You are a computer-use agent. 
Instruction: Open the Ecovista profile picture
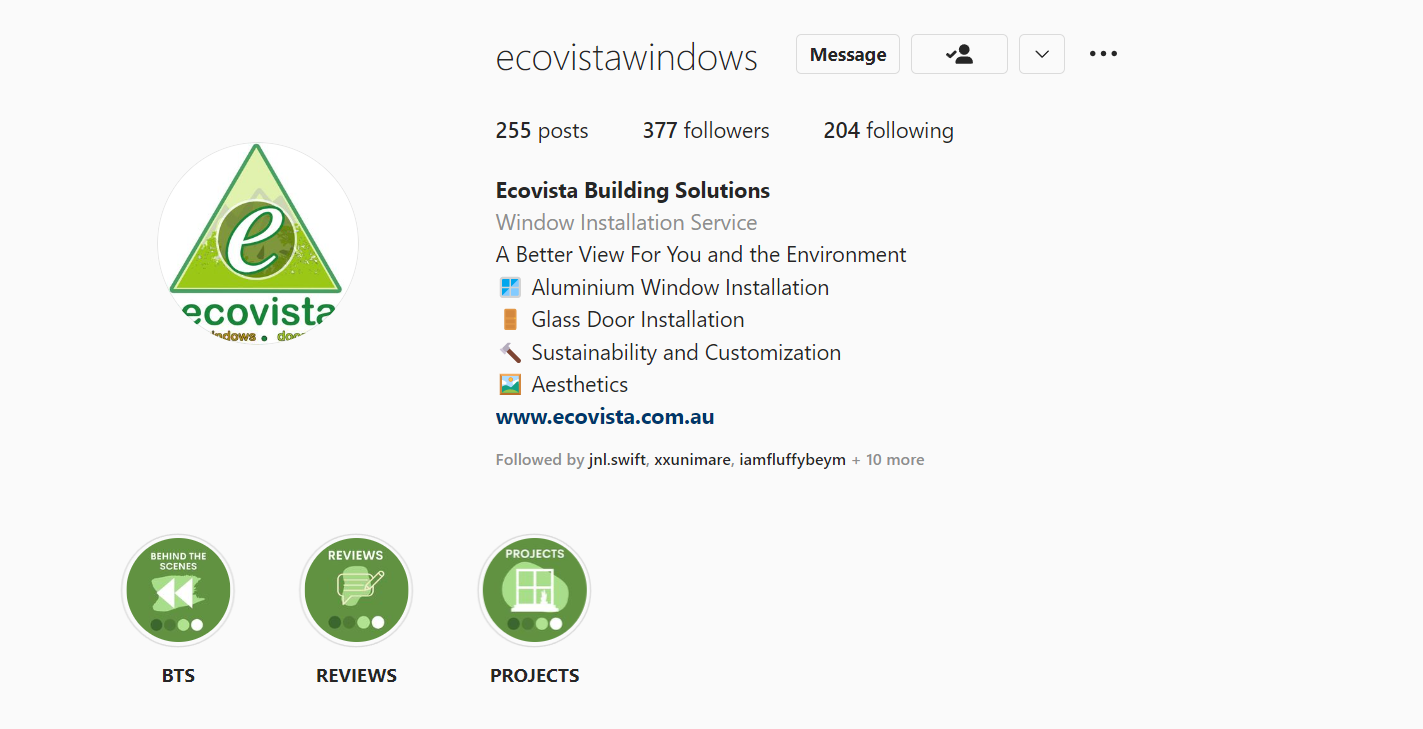[258, 243]
